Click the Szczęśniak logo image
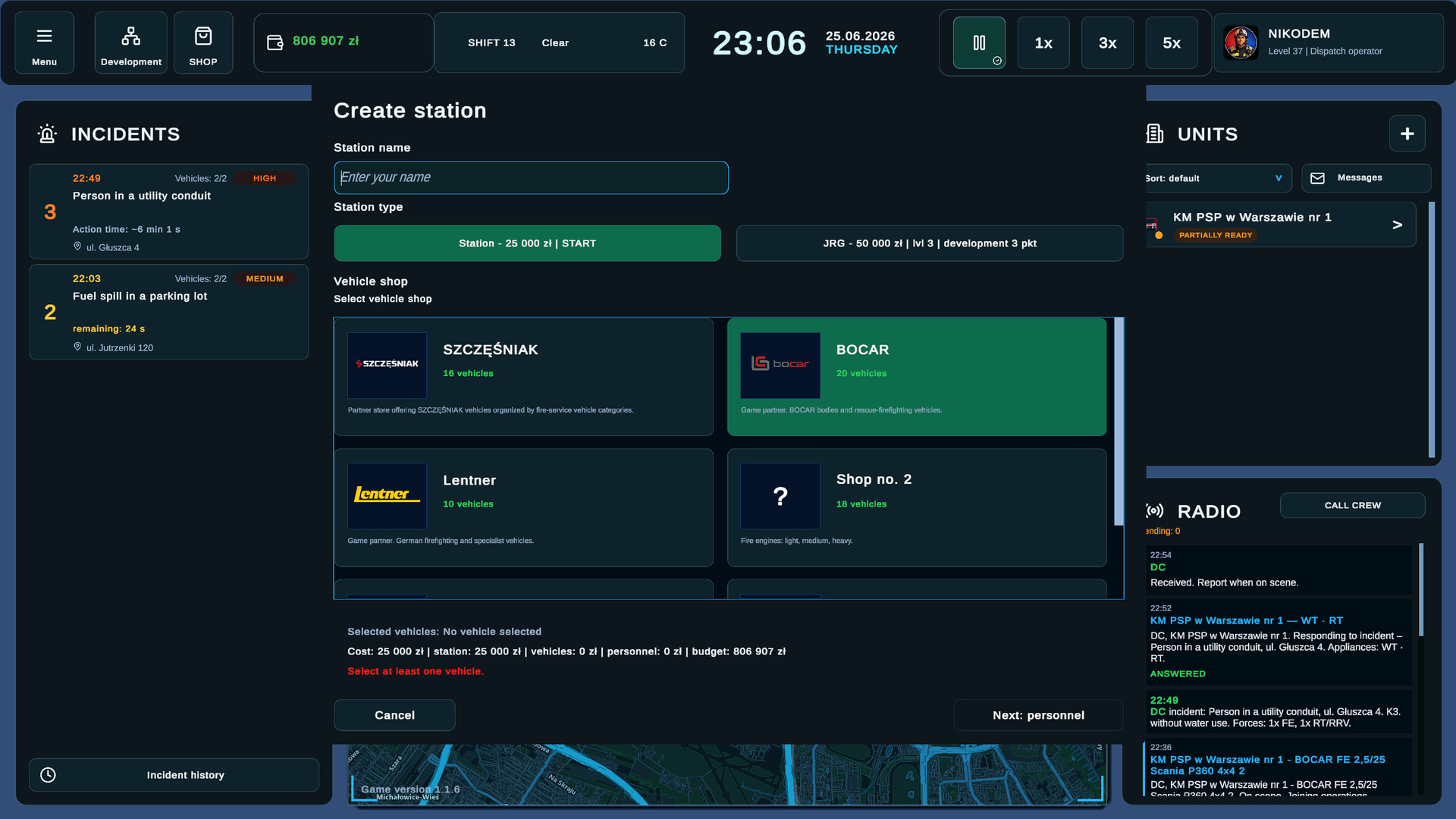This screenshot has width=1456, height=819. 387,365
